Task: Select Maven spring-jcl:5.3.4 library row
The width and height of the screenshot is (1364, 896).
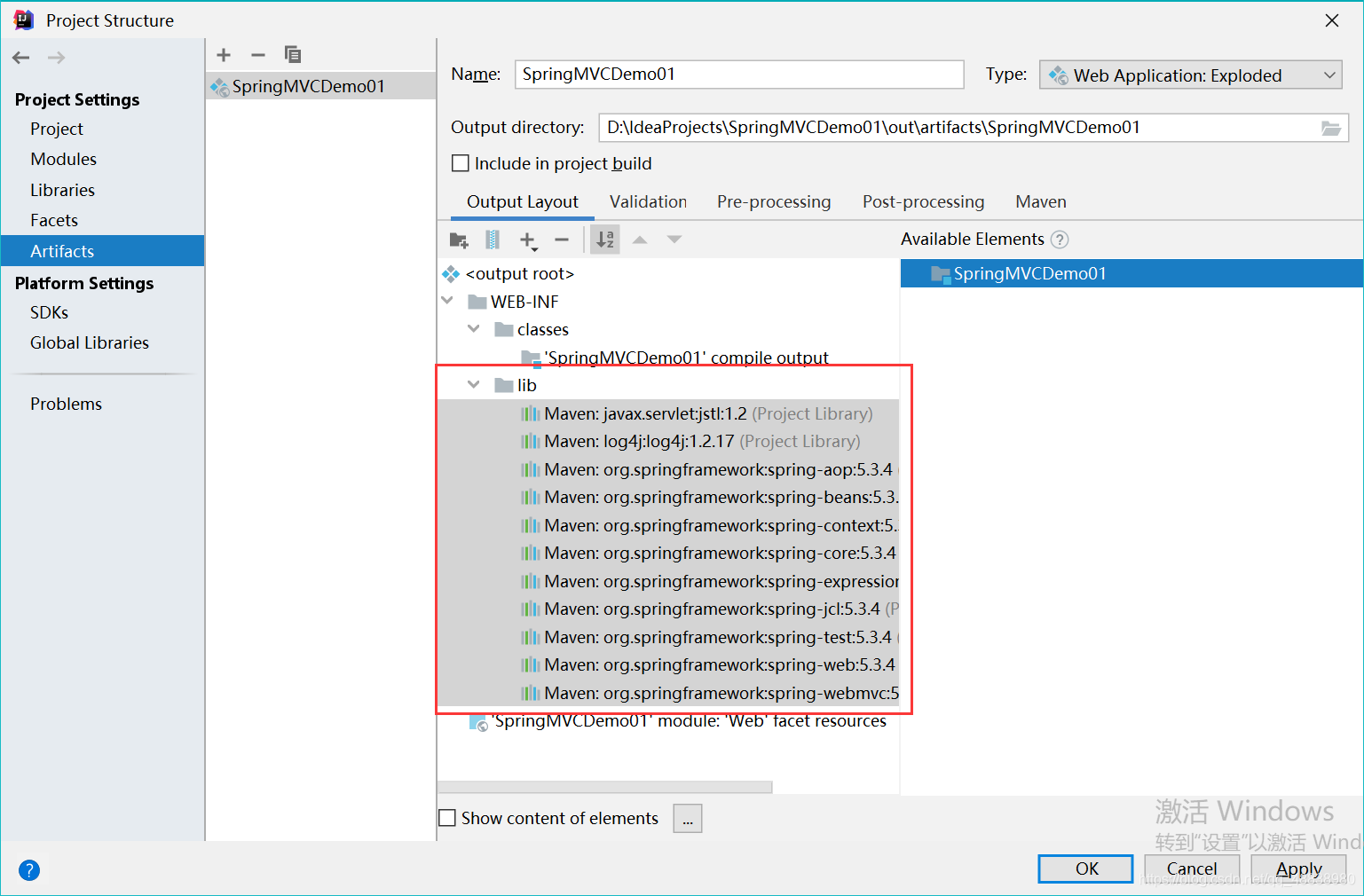Action: click(x=668, y=609)
